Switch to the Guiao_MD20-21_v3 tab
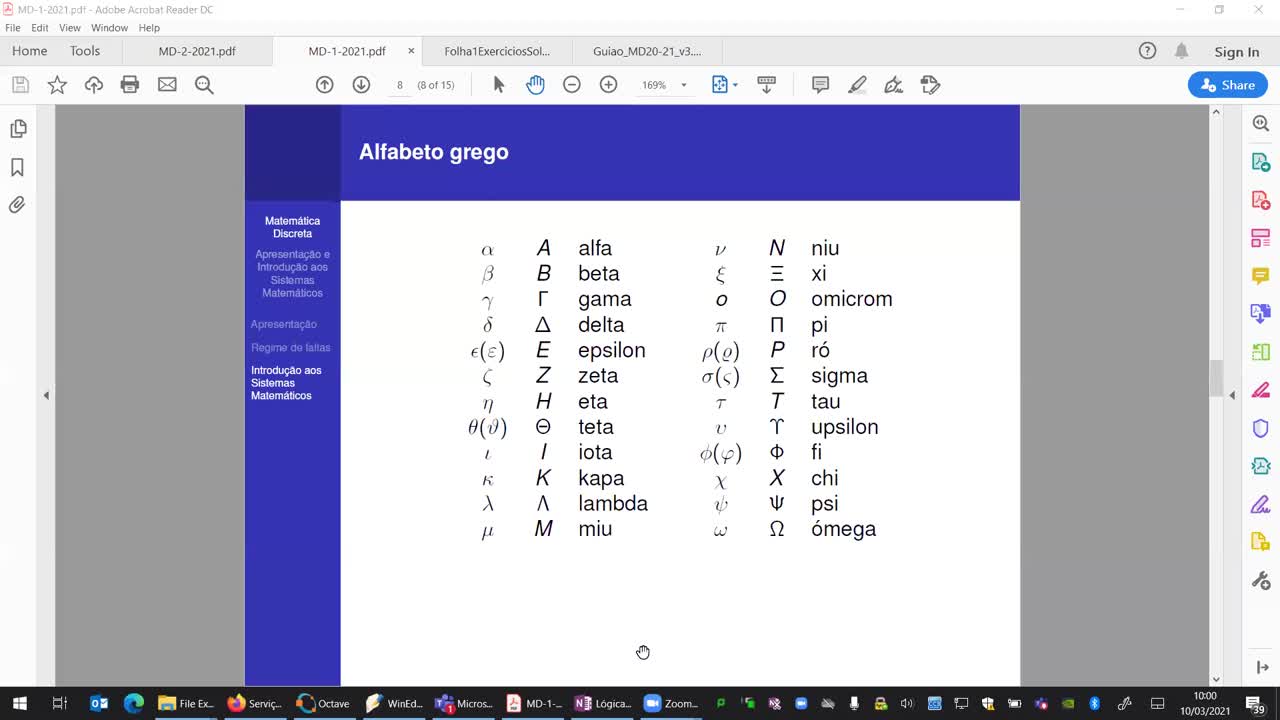The width and height of the screenshot is (1280, 720). [647, 51]
